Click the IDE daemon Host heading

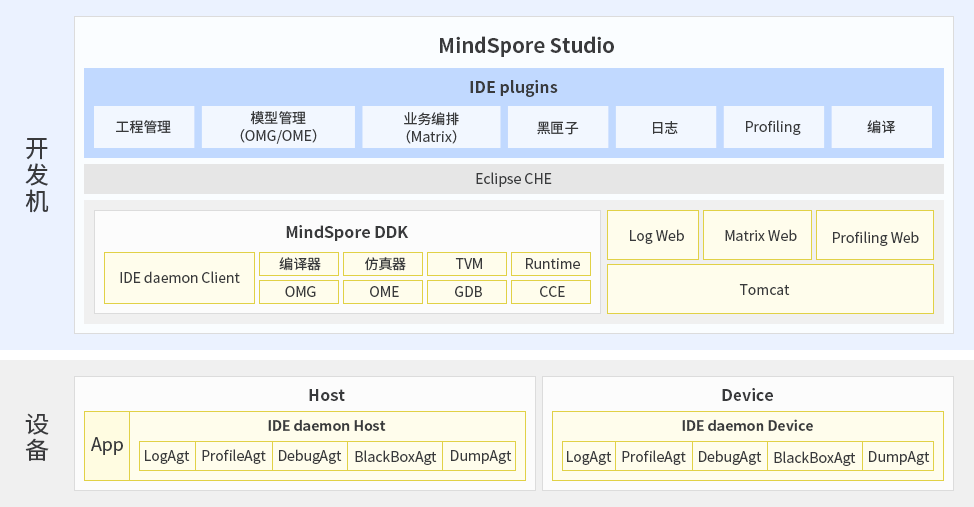point(327,426)
